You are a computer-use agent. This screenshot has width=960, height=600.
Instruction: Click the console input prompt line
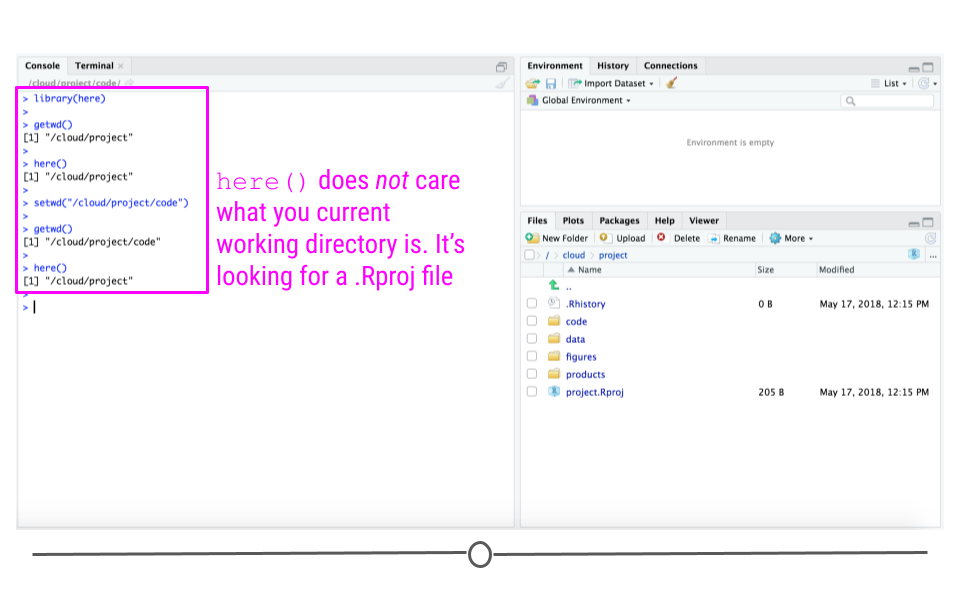(266, 307)
